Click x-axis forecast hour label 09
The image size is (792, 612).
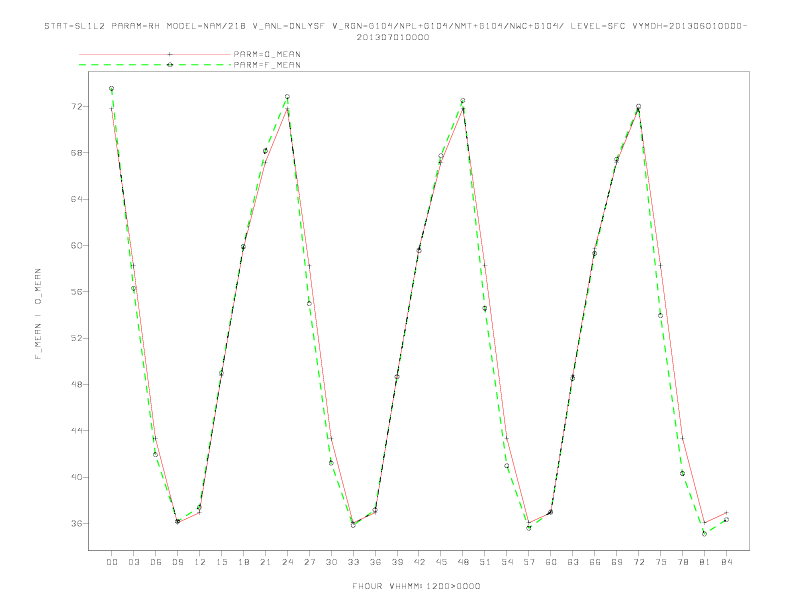(177, 562)
